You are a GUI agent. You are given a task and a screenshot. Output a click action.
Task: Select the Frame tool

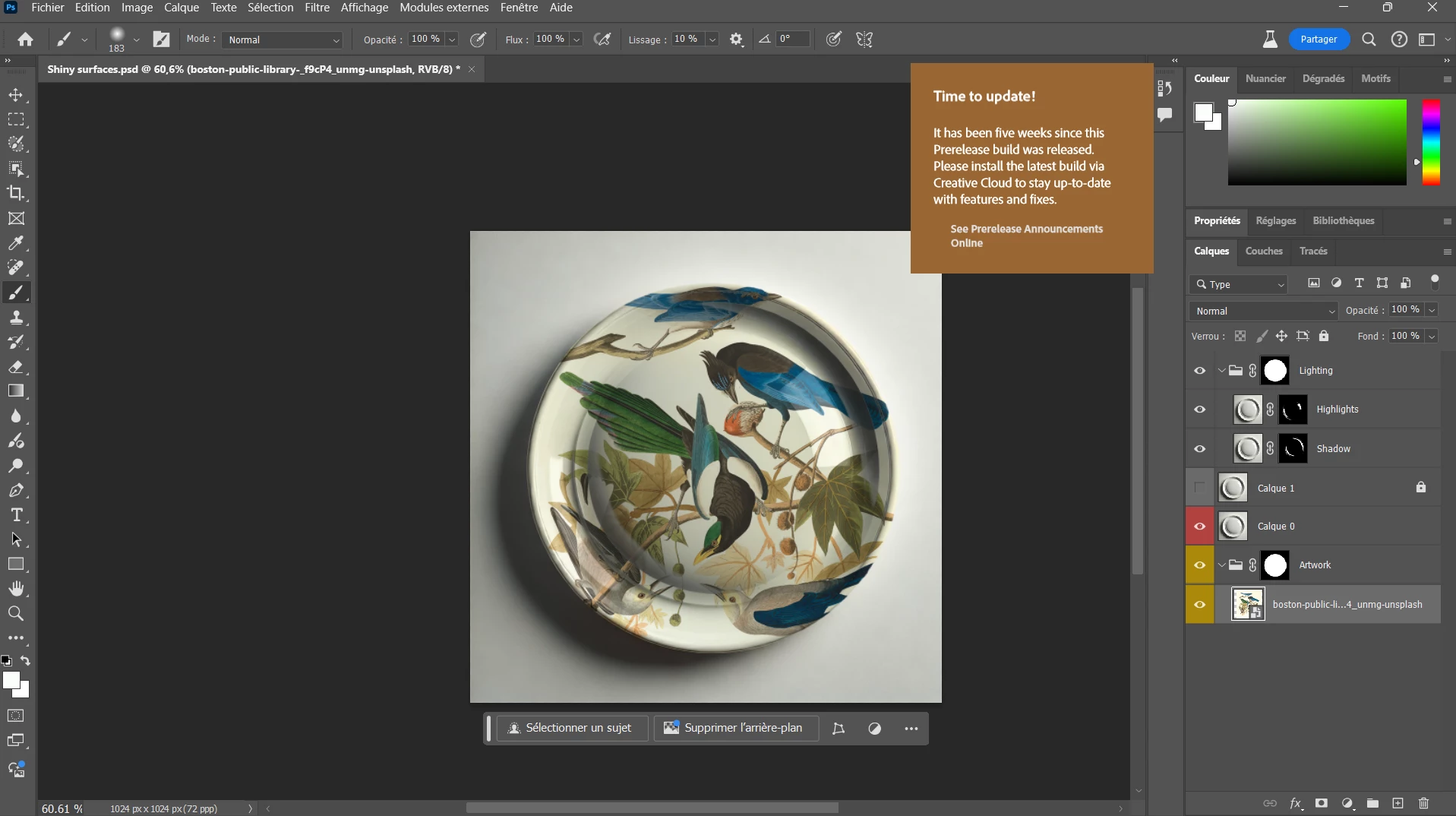coord(16,219)
